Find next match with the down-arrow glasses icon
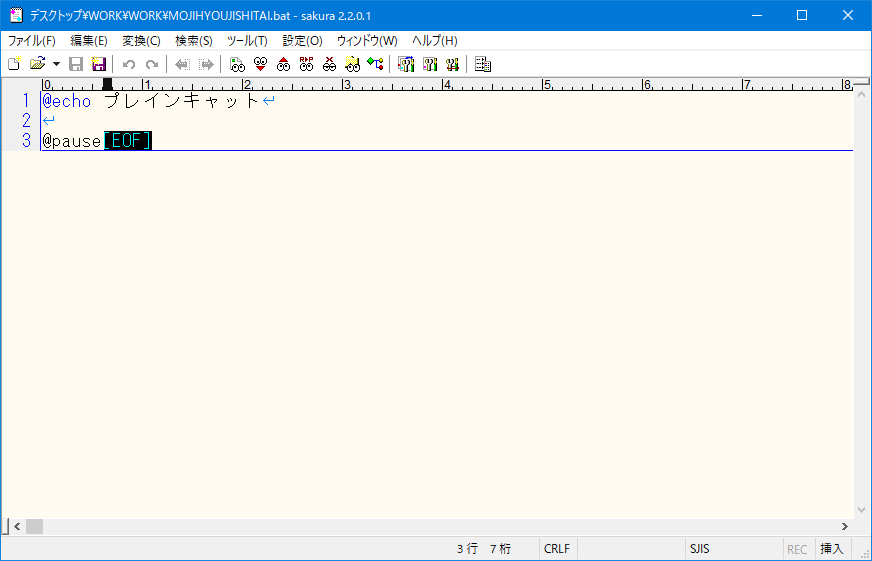 point(260,64)
